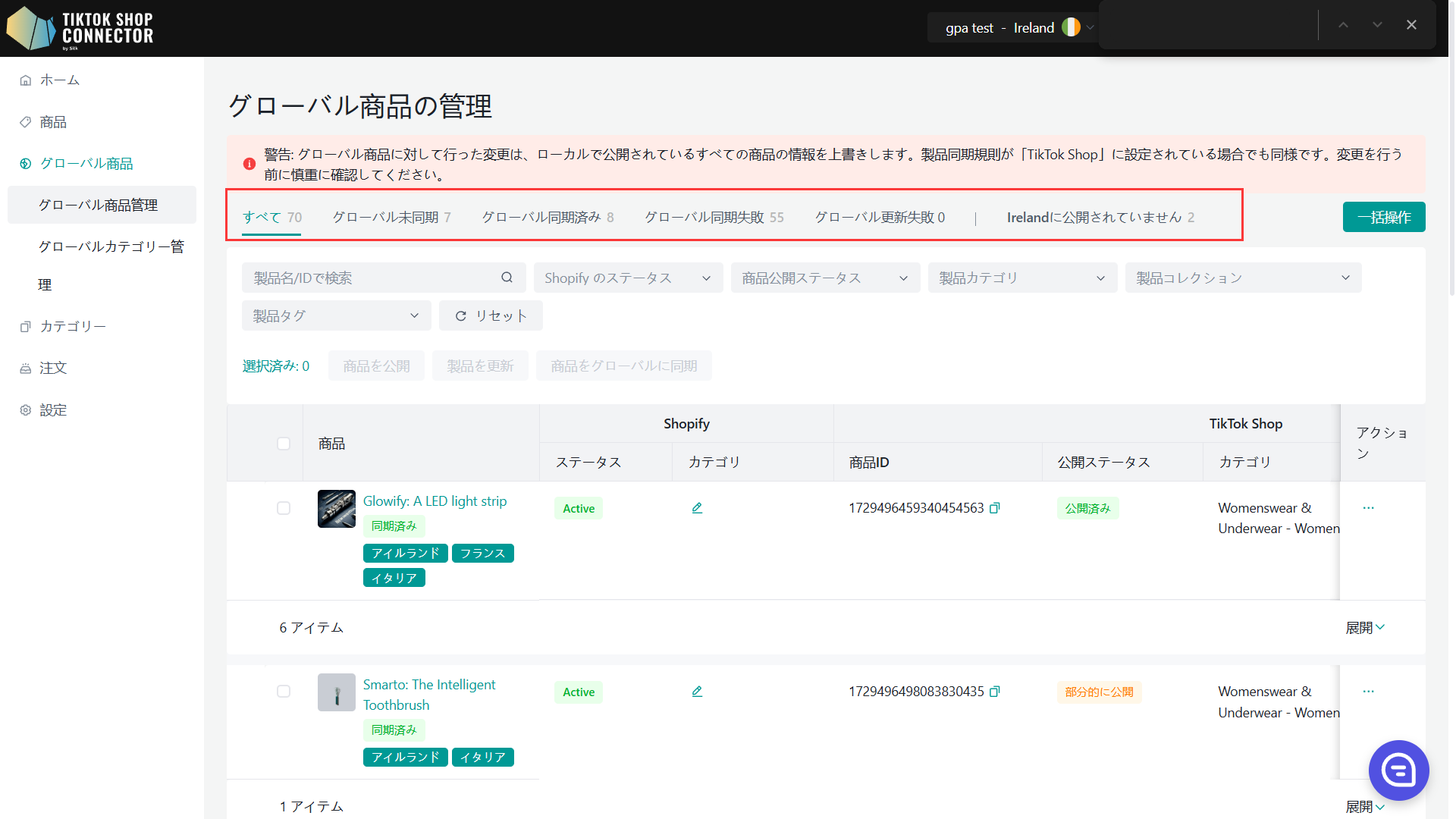Click the search magnifier icon in product search

[x=507, y=278]
